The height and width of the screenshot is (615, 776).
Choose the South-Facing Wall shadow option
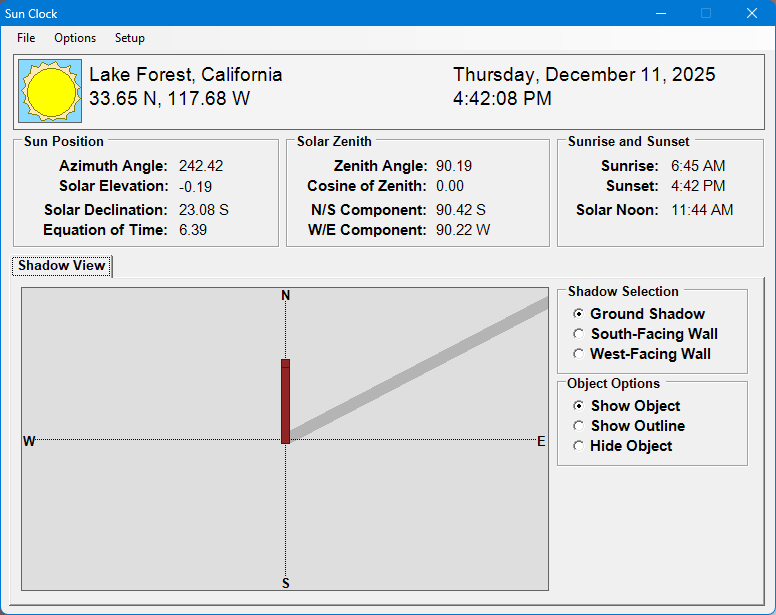[579, 334]
